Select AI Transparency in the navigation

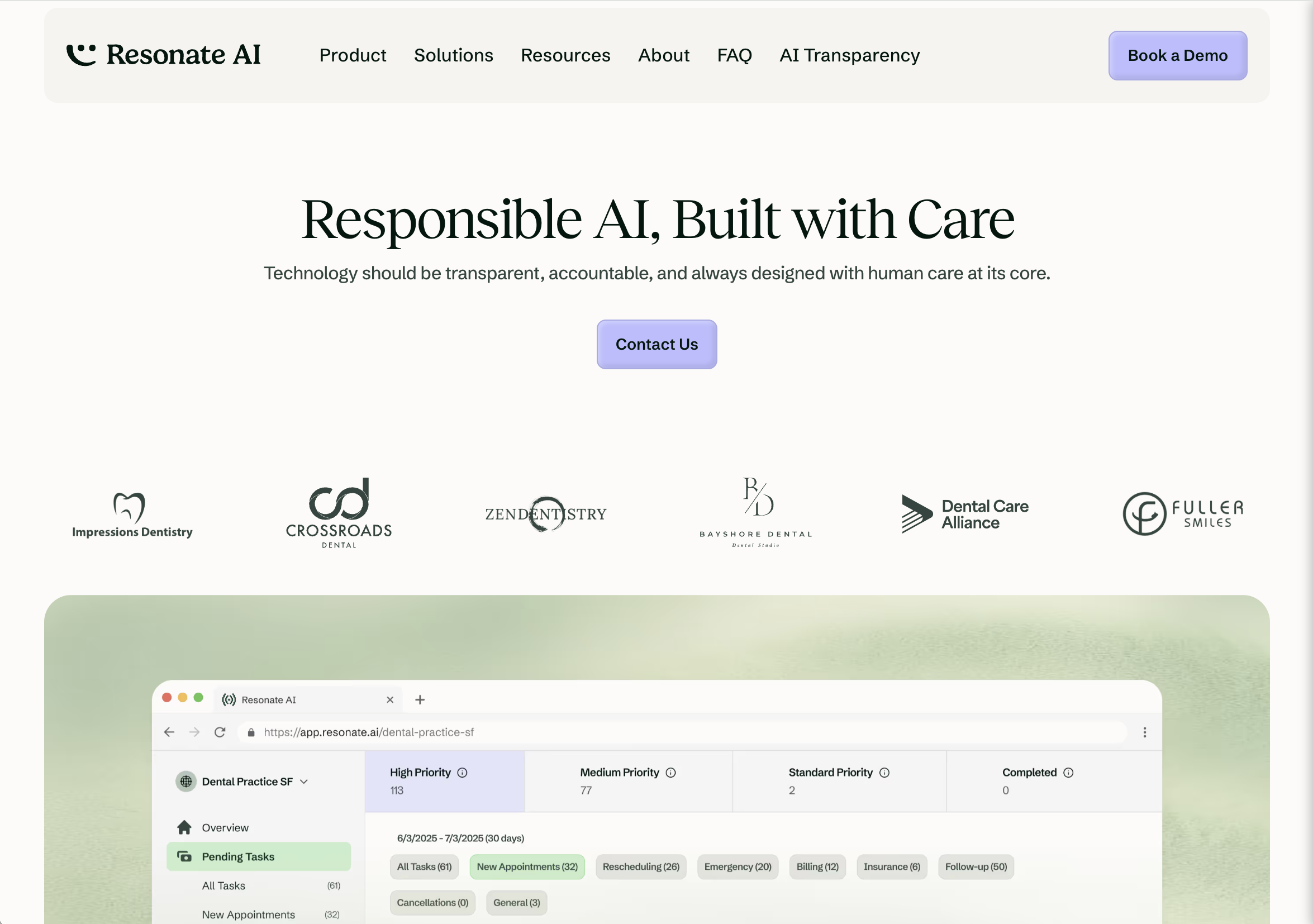point(849,55)
